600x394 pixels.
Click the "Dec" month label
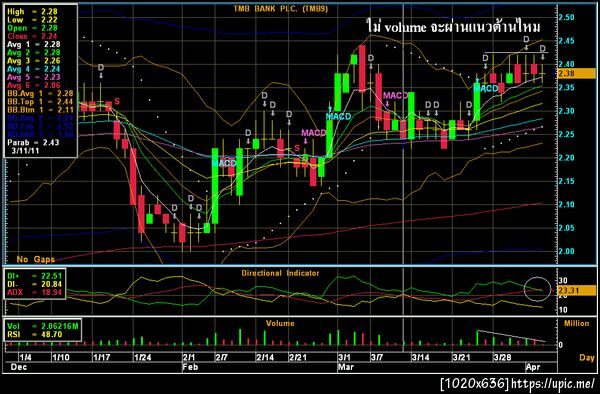(19, 367)
